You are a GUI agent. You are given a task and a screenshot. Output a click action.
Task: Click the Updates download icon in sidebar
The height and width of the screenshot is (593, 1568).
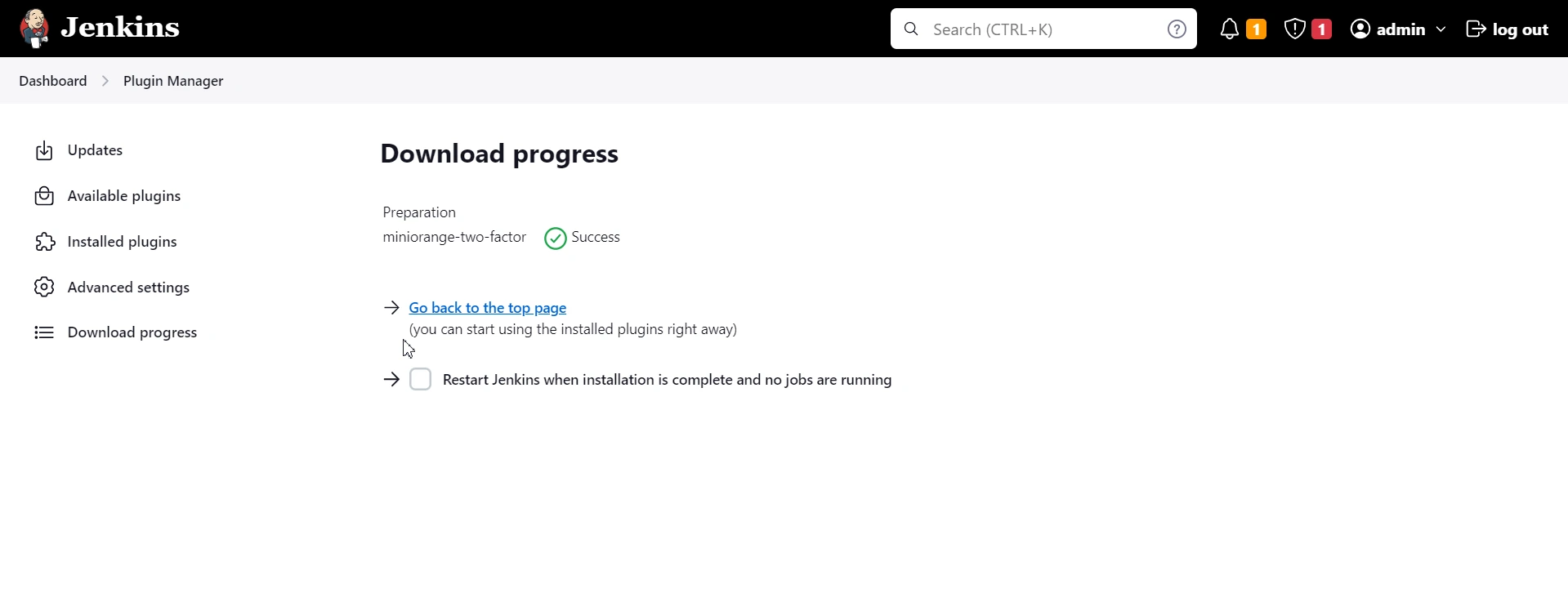[x=44, y=150]
